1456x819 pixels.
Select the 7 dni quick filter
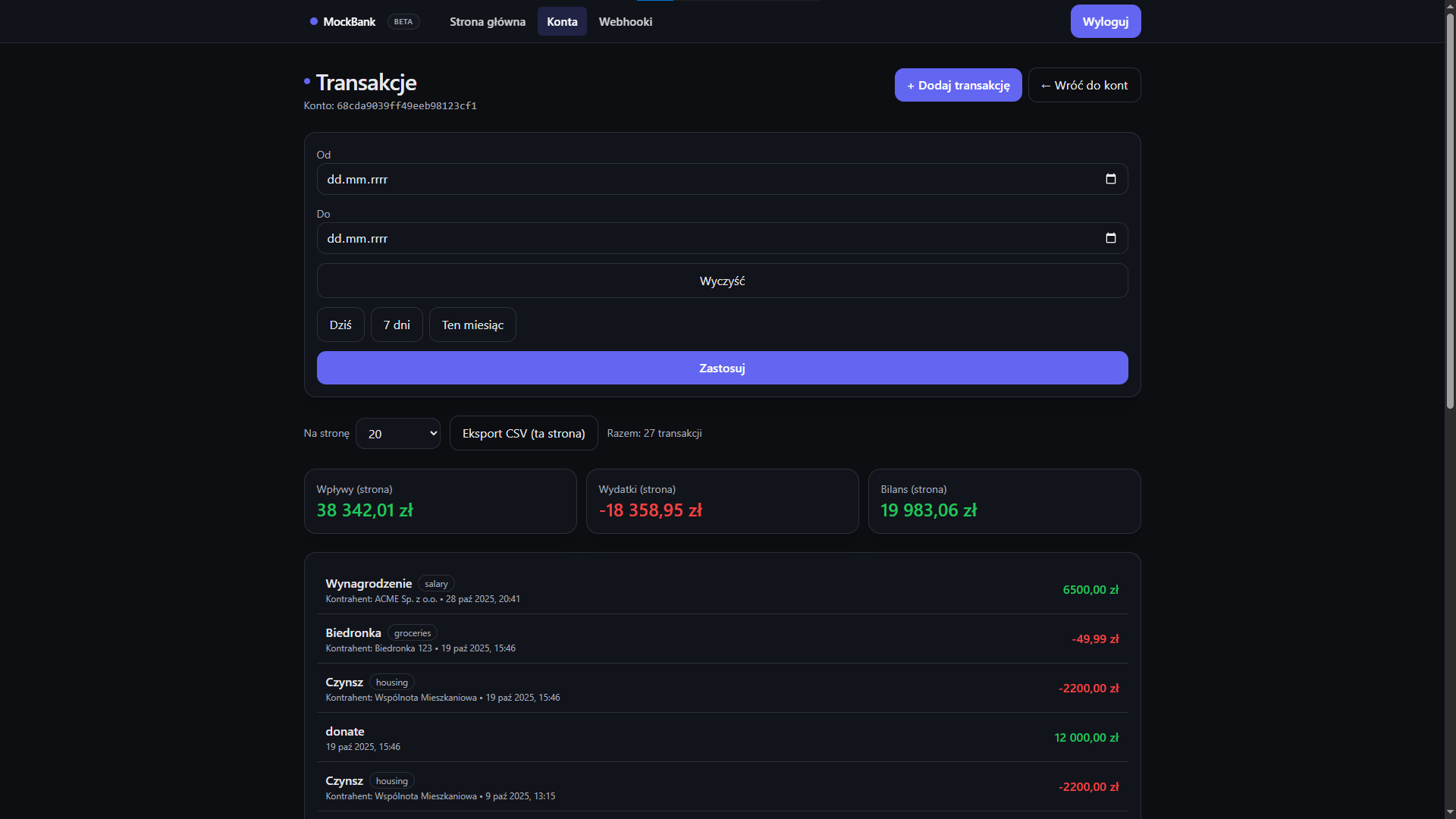(397, 325)
